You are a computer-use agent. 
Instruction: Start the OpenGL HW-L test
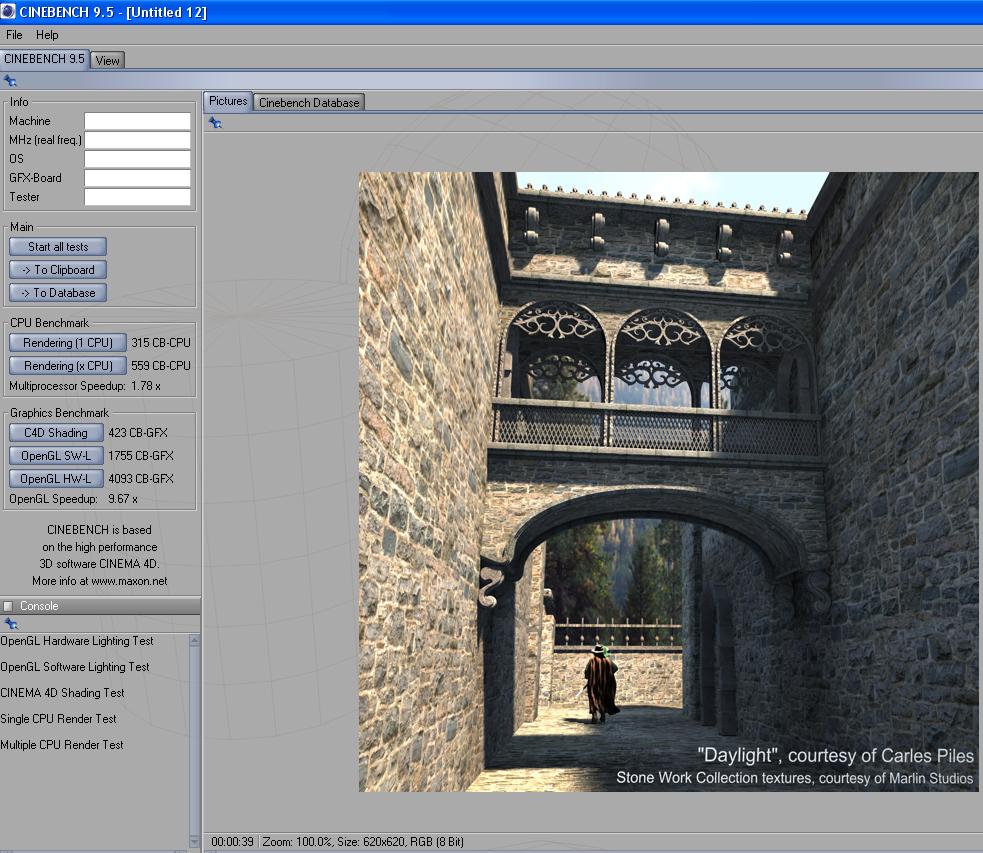(56, 479)
